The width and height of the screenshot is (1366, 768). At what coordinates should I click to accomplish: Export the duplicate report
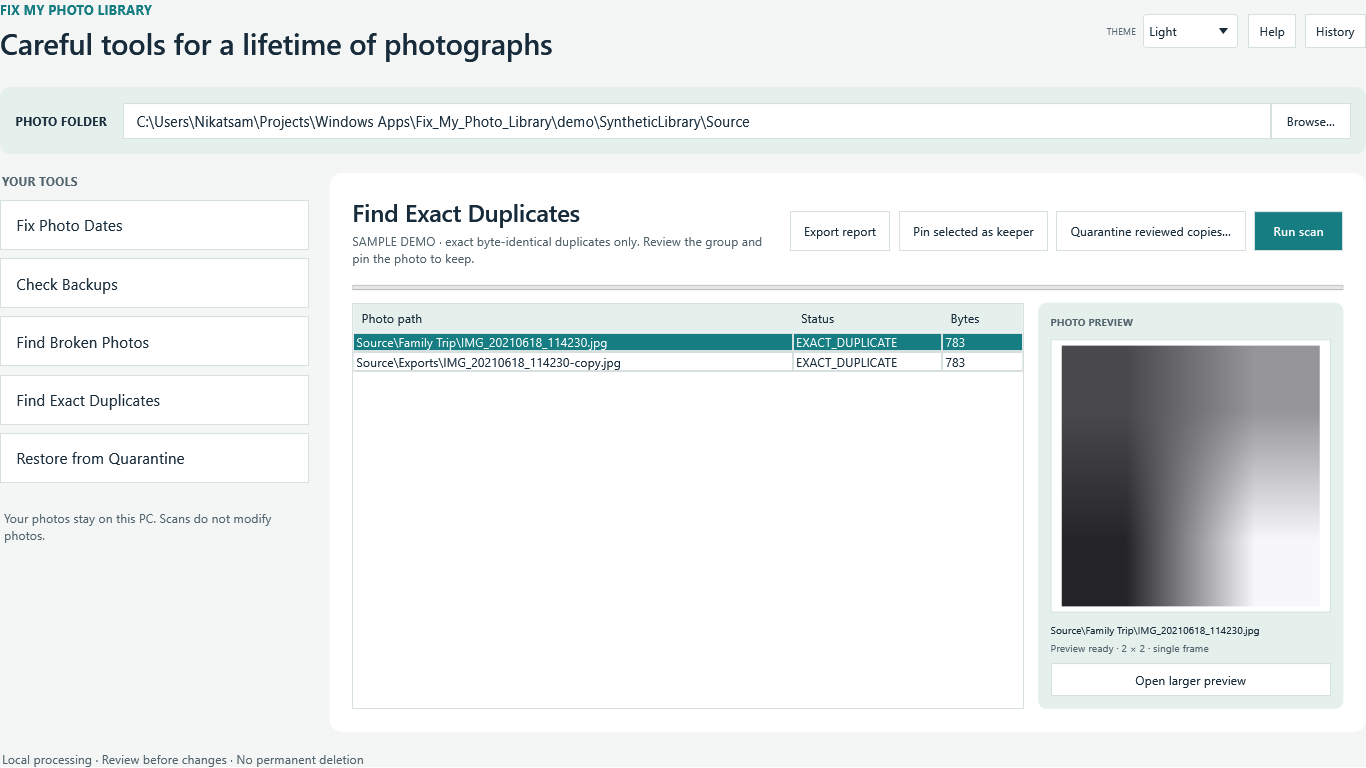pos(840,231)
